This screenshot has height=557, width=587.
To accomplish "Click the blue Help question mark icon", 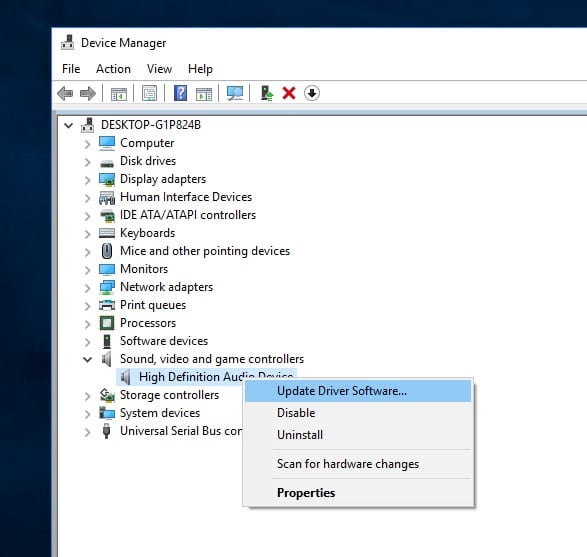I will click(x=180, y=93).
